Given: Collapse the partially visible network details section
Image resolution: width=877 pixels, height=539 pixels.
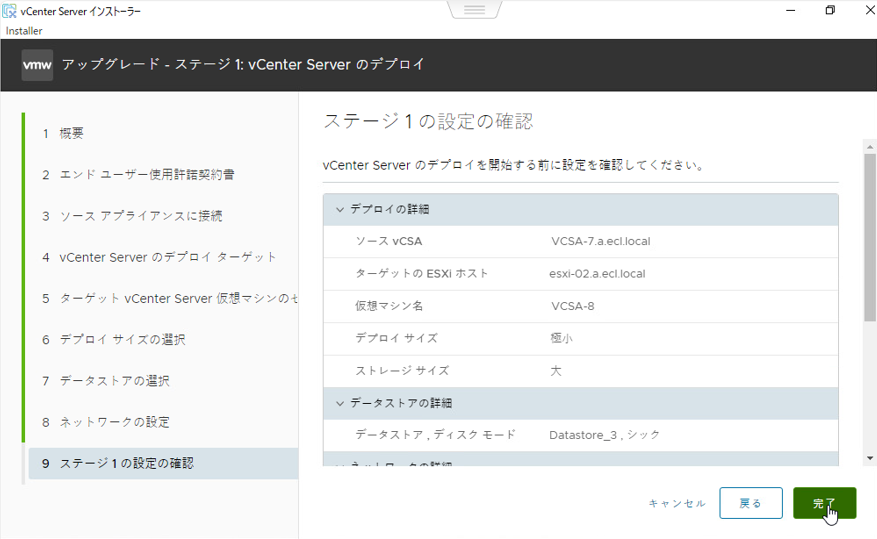Looking at the screenshot, I should (340, 465).
